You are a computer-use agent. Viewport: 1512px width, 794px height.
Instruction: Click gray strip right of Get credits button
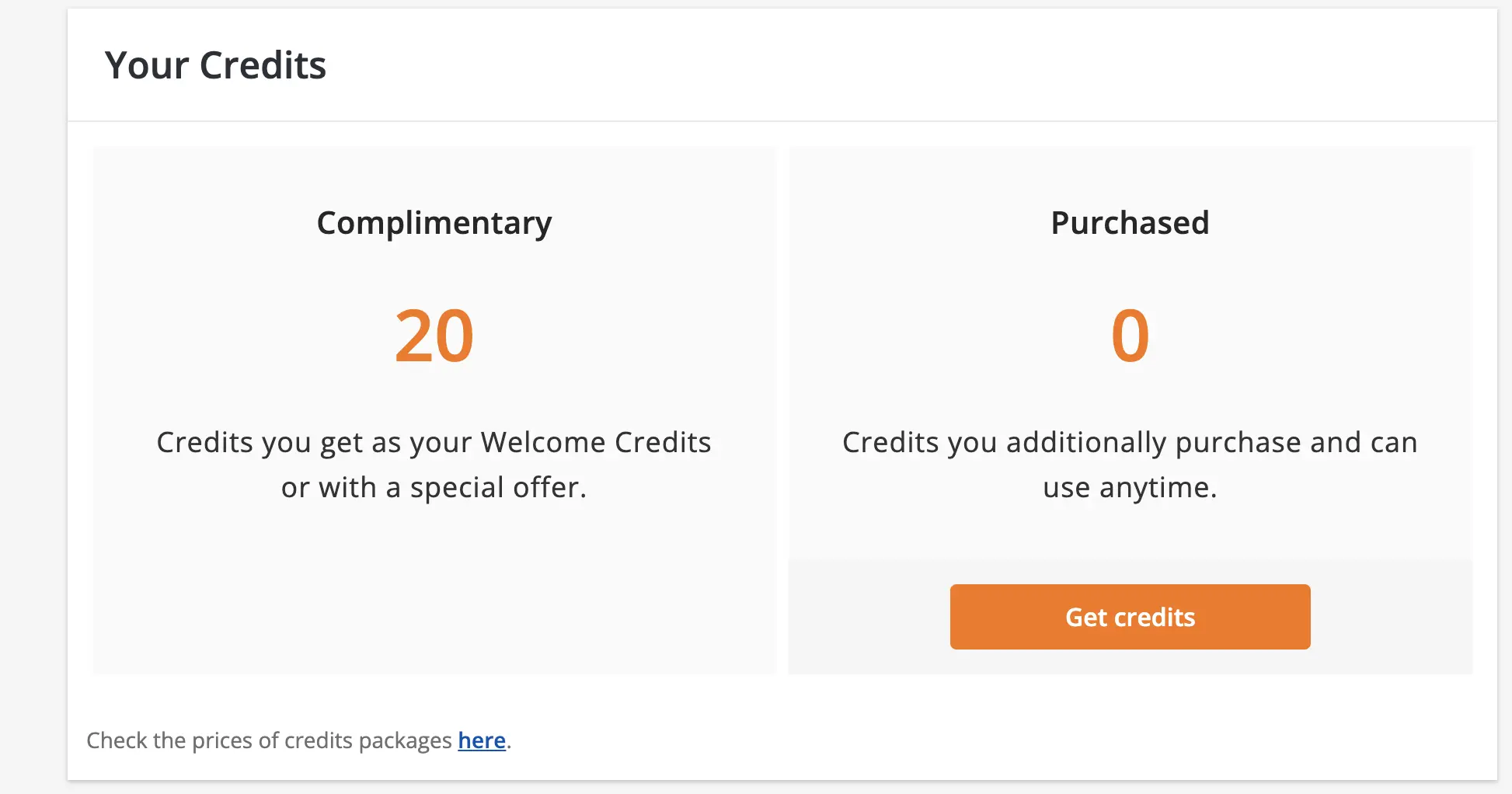1391,617
